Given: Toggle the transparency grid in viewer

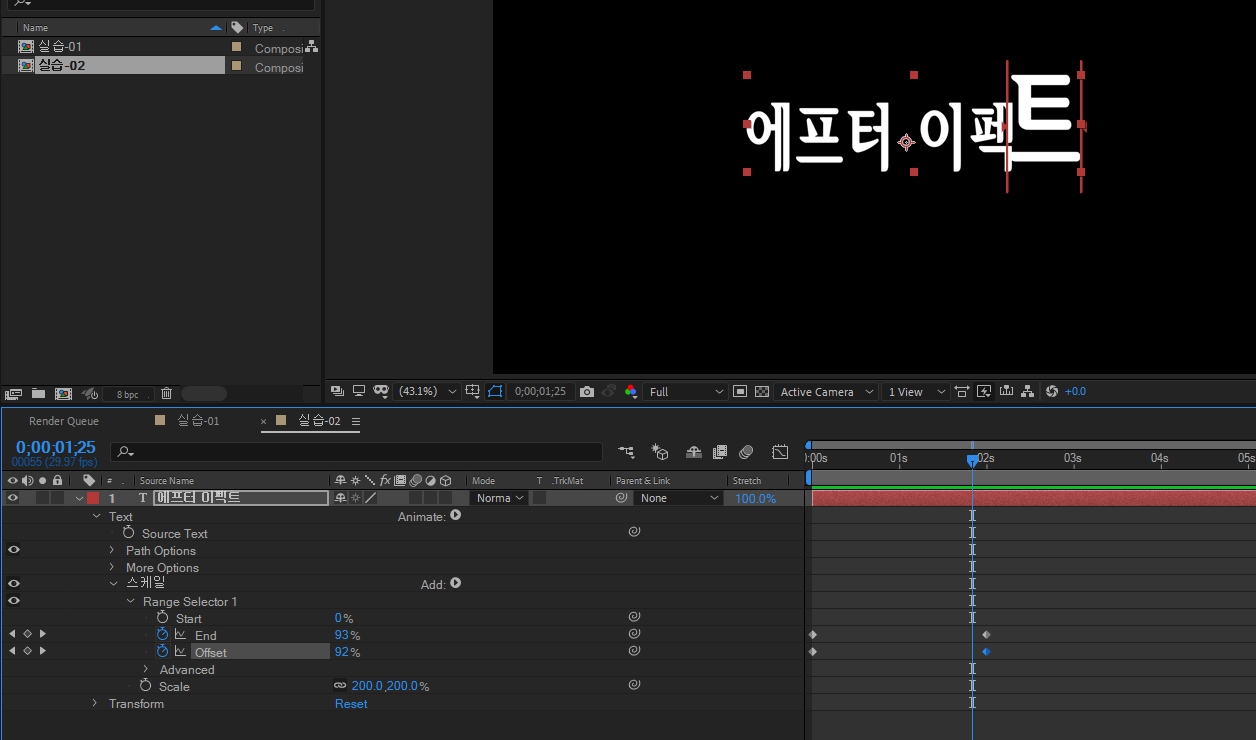Looking at the screenshot, I should pyautogui.click(x=762, y=391).
